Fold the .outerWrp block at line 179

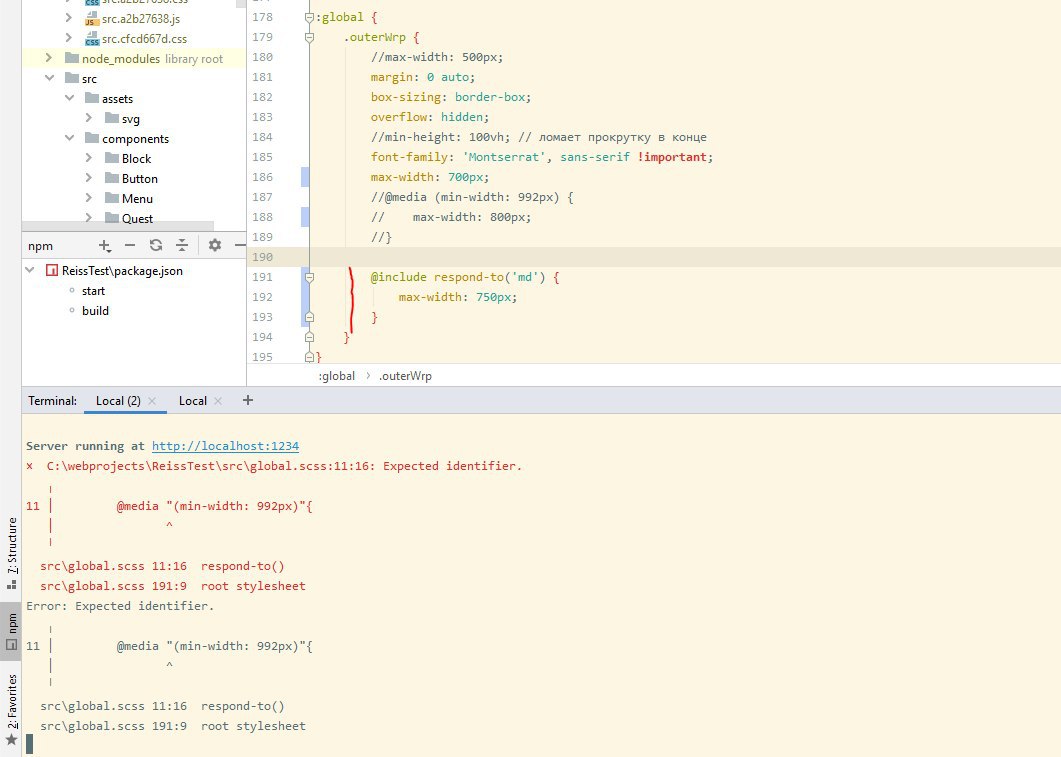[x=309, y=38]
